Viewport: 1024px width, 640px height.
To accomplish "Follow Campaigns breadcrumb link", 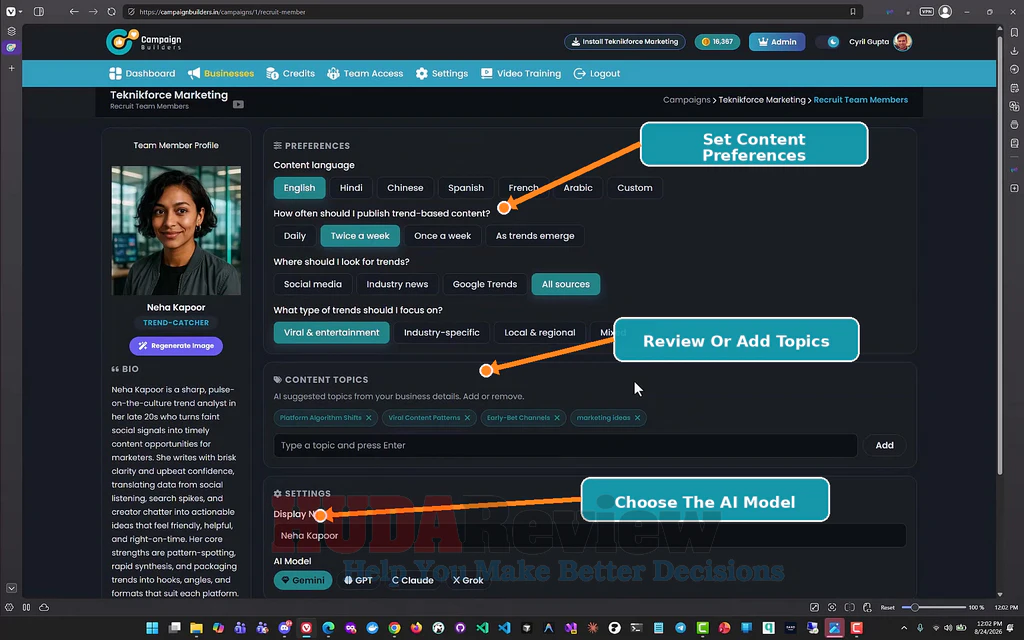I will [x=686, y=100].
